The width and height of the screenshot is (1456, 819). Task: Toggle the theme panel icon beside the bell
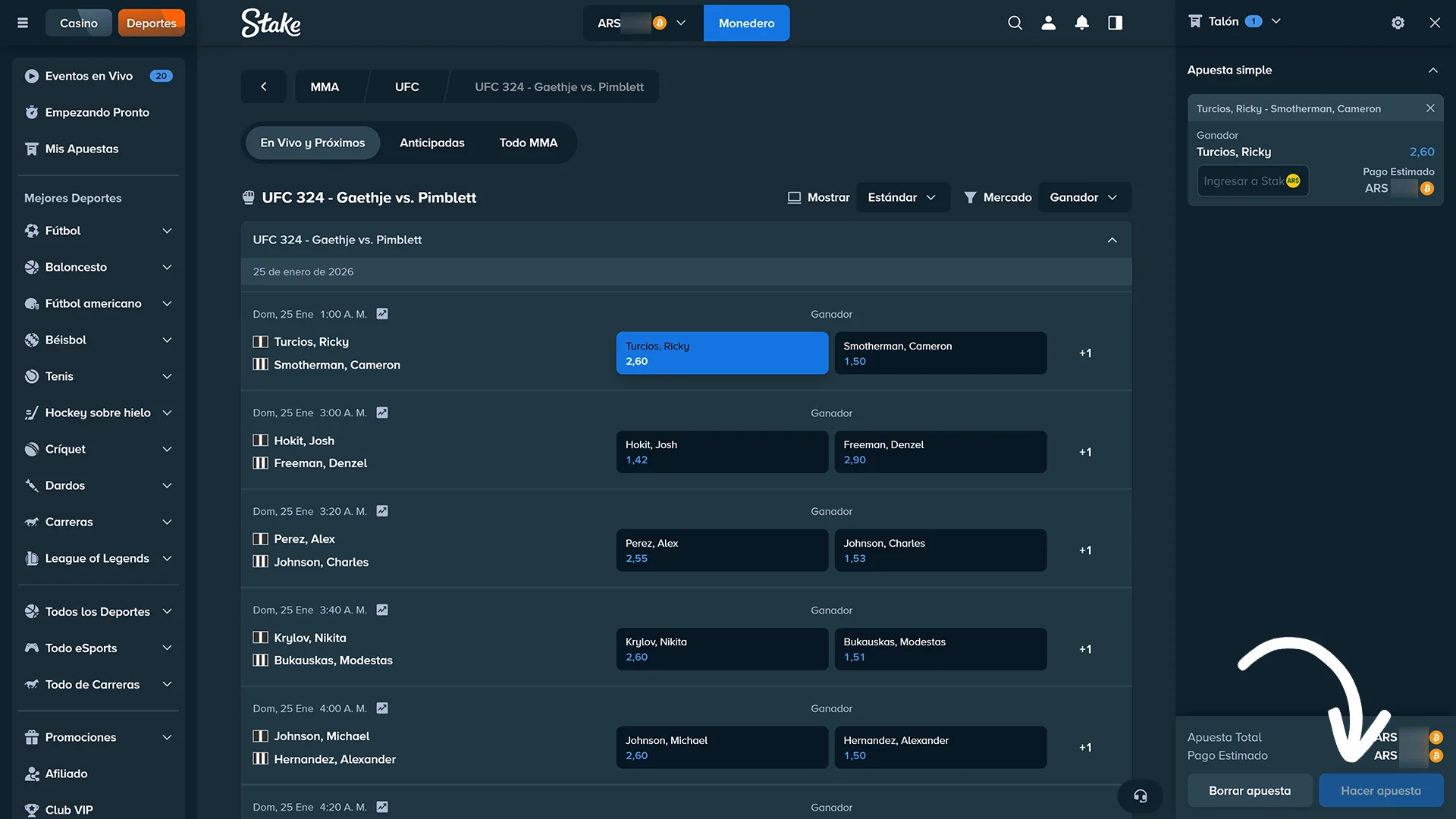pyautogui.click(x=1115, y=23)
